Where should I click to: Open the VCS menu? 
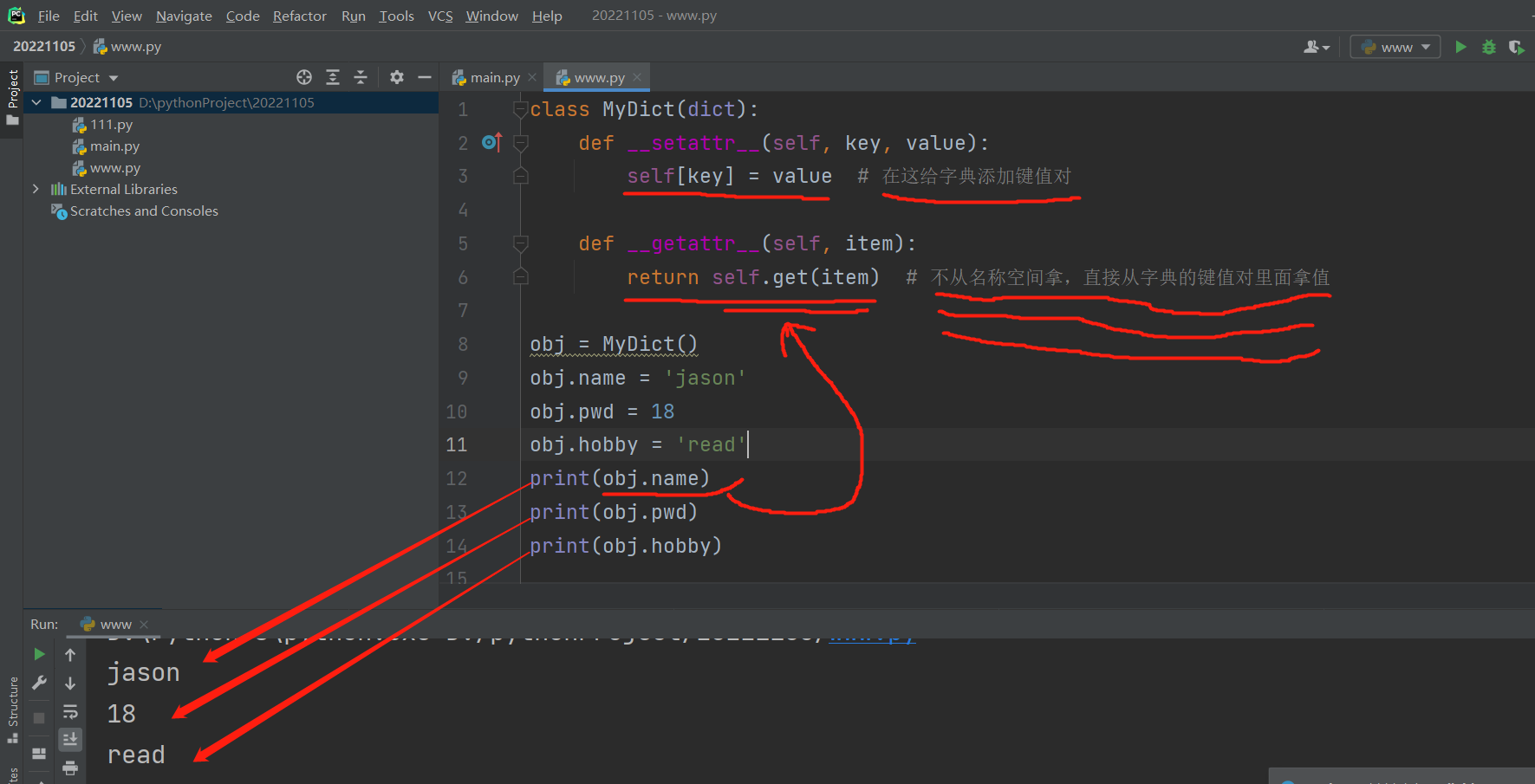440,16
